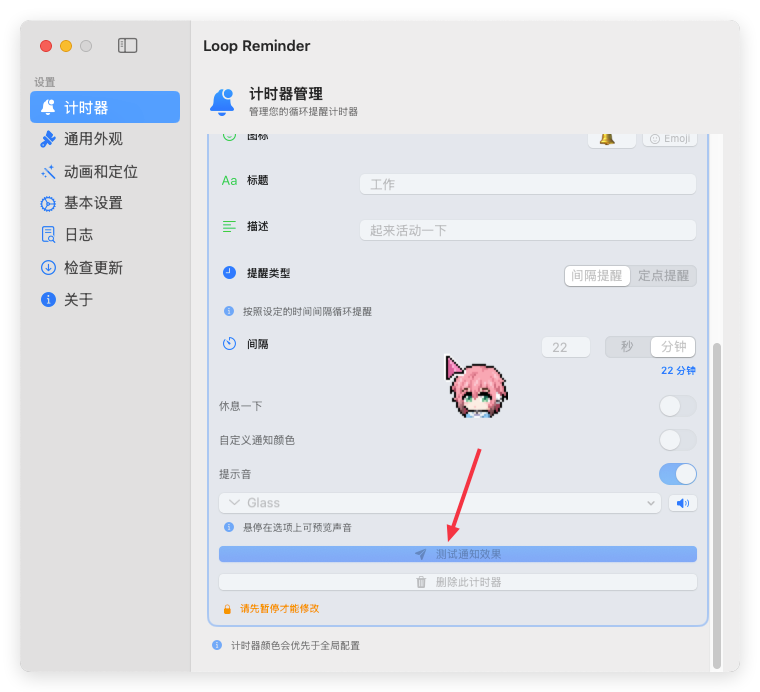Click the info icon beside 关于
Image resolution: width=760 pixels, height=692 pixels.
point(48,299)
